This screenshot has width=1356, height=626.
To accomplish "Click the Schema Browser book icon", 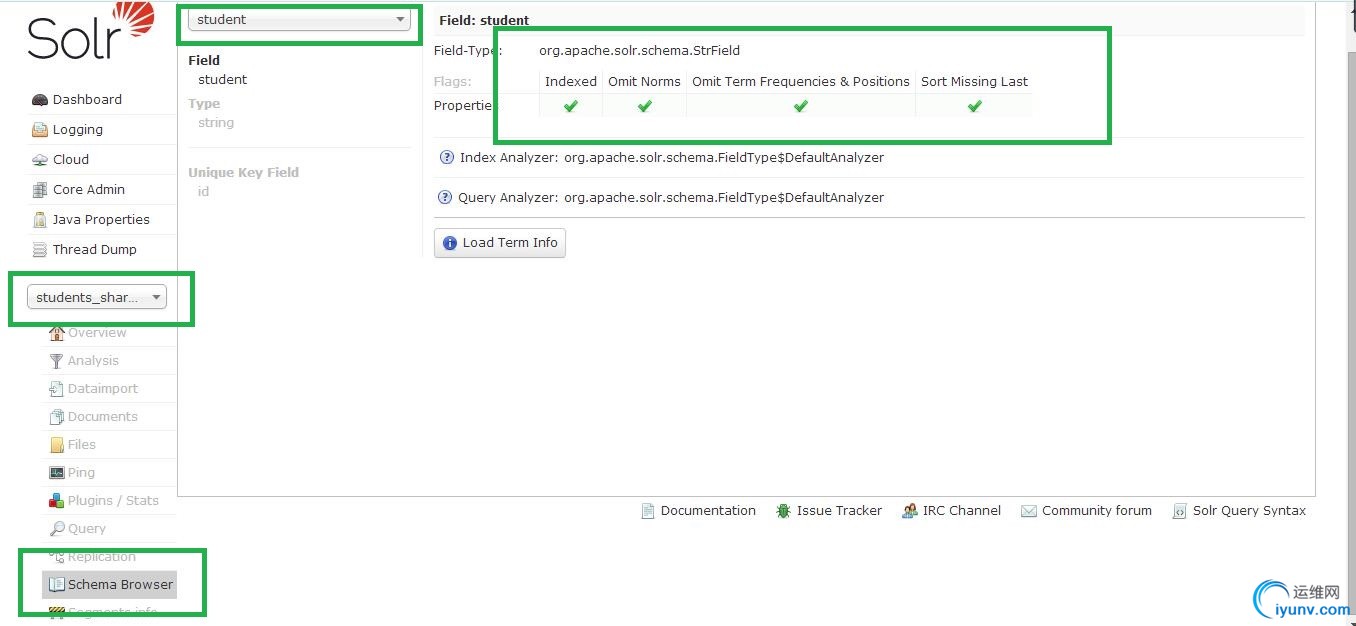I will 57,585.
